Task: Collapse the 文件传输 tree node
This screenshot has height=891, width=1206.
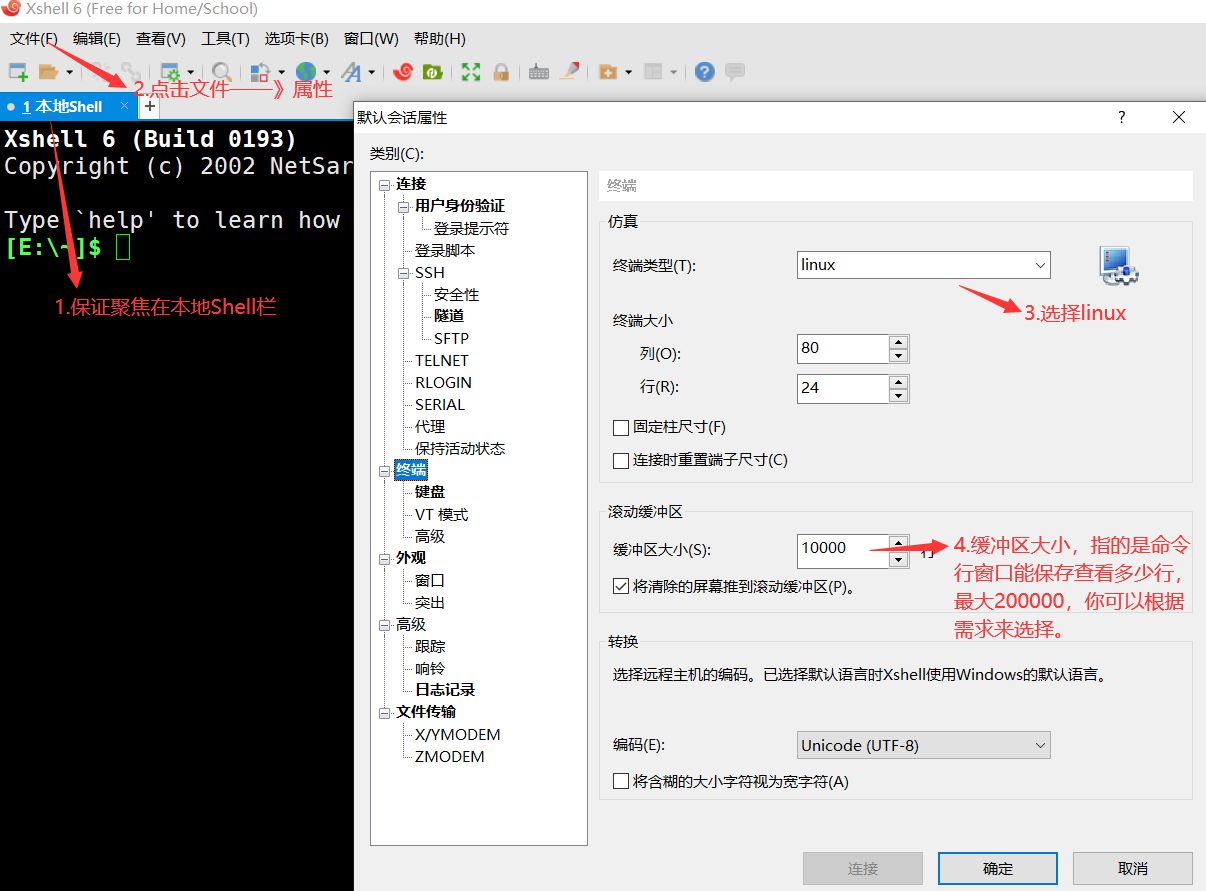Action: (x=383, y=712)
